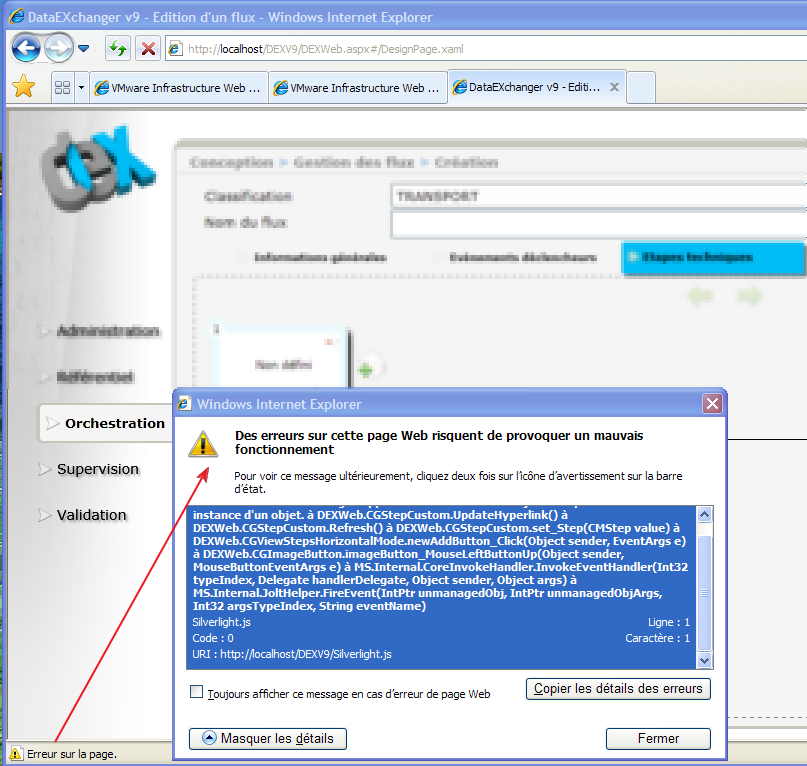Image resolution: width=807 pixels, height=766 pixels.
Task: Select the Orchestration menu item
Action: point(114,423)
